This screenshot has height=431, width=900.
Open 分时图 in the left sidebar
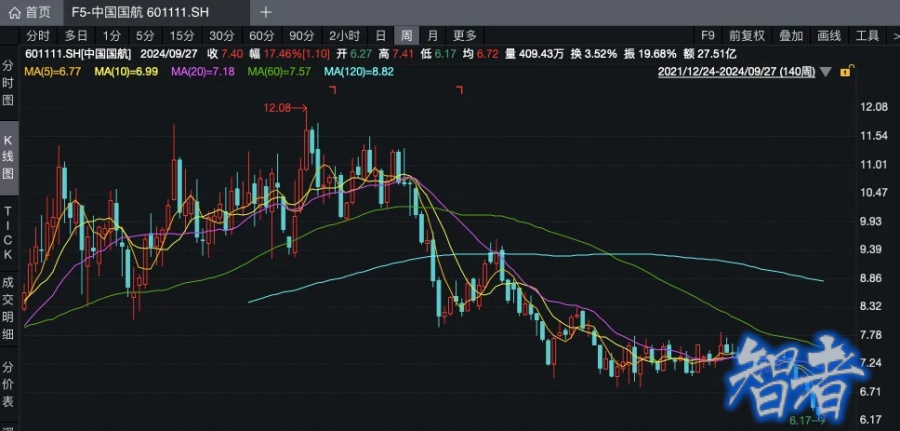(9, 83)
